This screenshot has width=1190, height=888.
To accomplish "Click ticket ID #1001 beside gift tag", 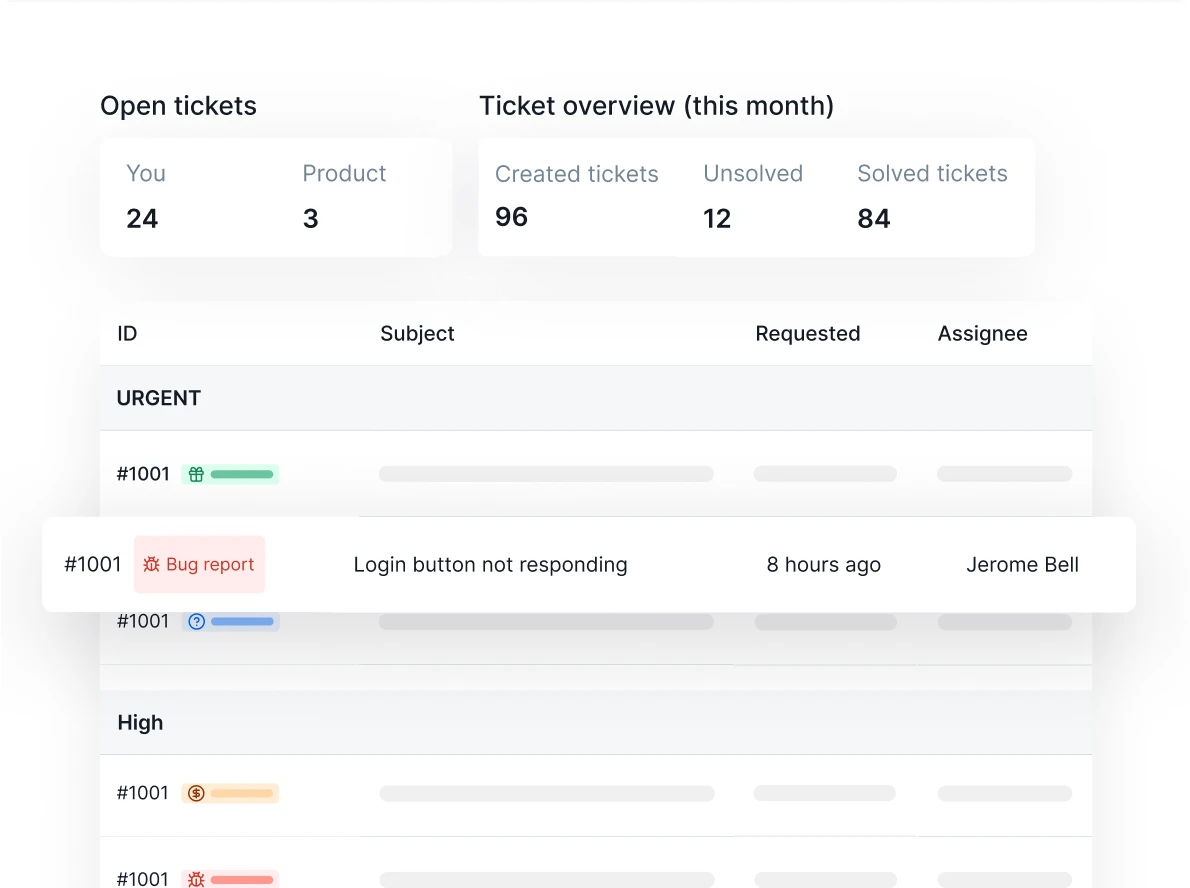I will (143, 474).
